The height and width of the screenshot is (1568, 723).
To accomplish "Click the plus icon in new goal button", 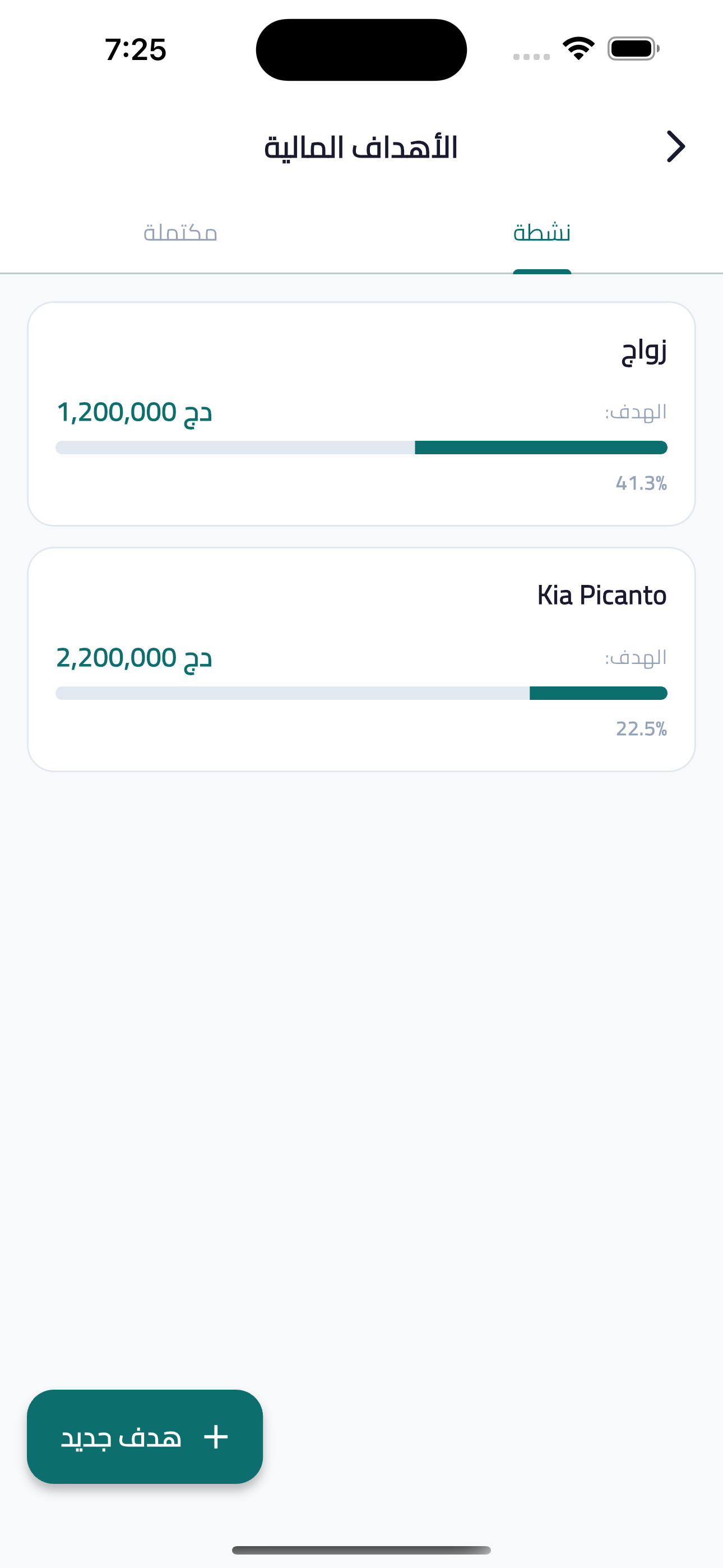I will (x=215, y=1437).
